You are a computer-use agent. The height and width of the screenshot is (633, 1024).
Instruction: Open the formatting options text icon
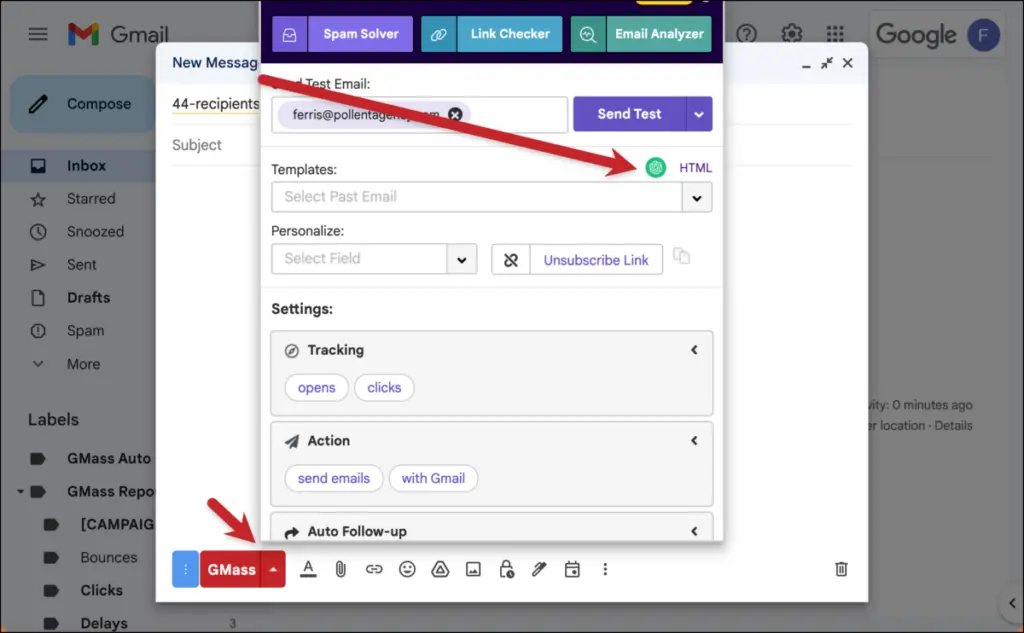click(308, 569)
